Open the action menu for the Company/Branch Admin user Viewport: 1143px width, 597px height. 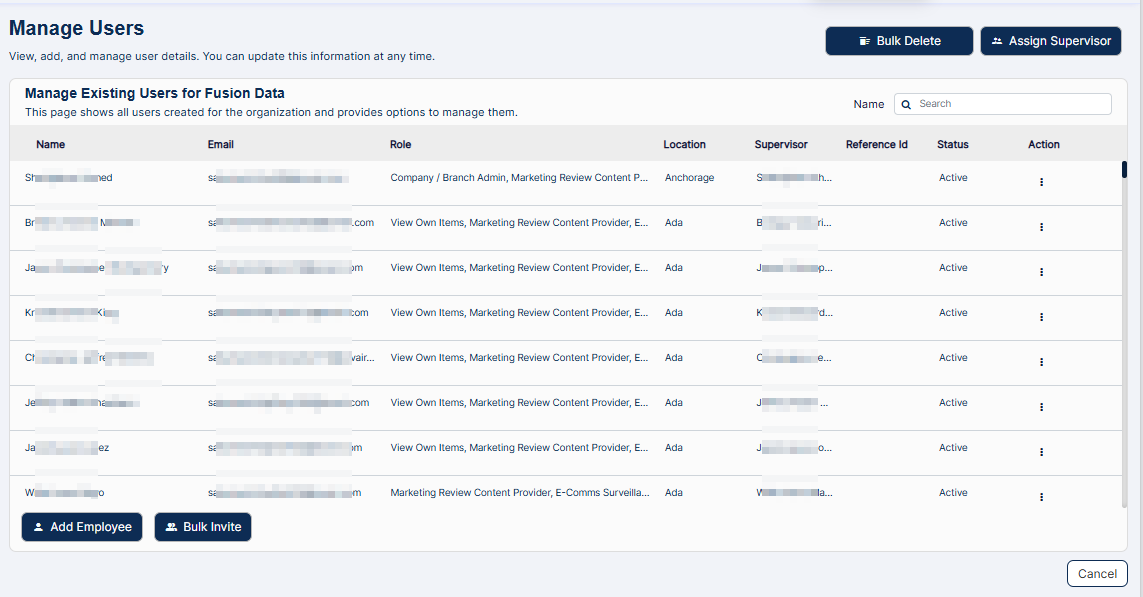pyautogui.click(x=1041, y=182)
